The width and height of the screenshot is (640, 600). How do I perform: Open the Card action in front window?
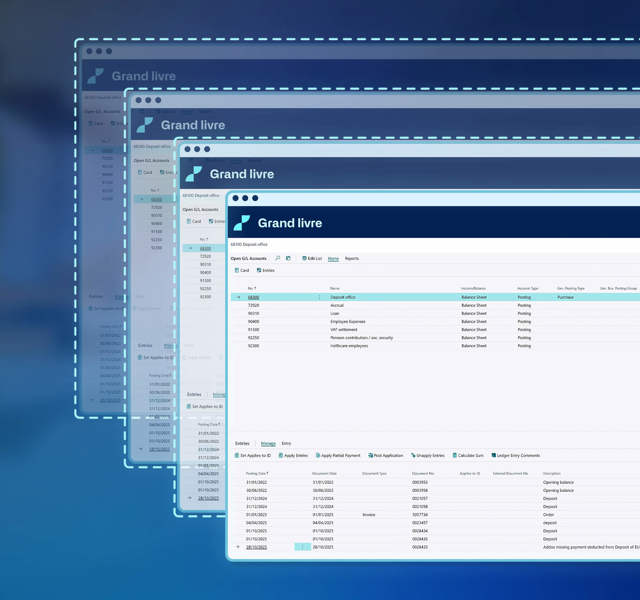[x=242, y=270]
